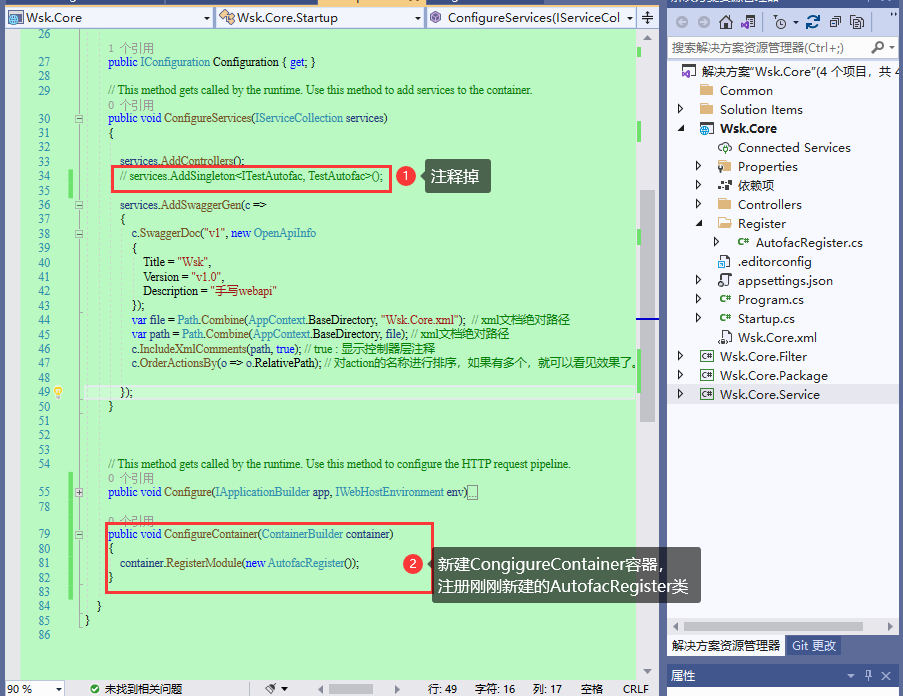Select Program.cs in the solution tree
903x696 pixels.
(x=771, y=299)
